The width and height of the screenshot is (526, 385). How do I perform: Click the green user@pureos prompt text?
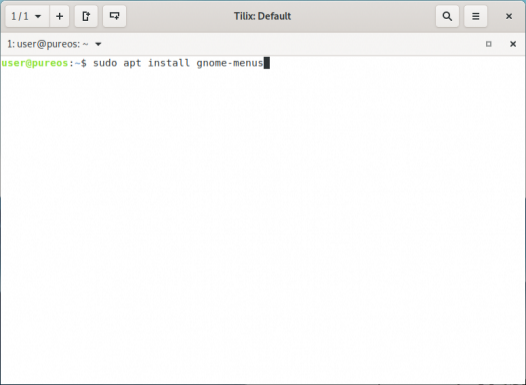[x=35, y=63]
